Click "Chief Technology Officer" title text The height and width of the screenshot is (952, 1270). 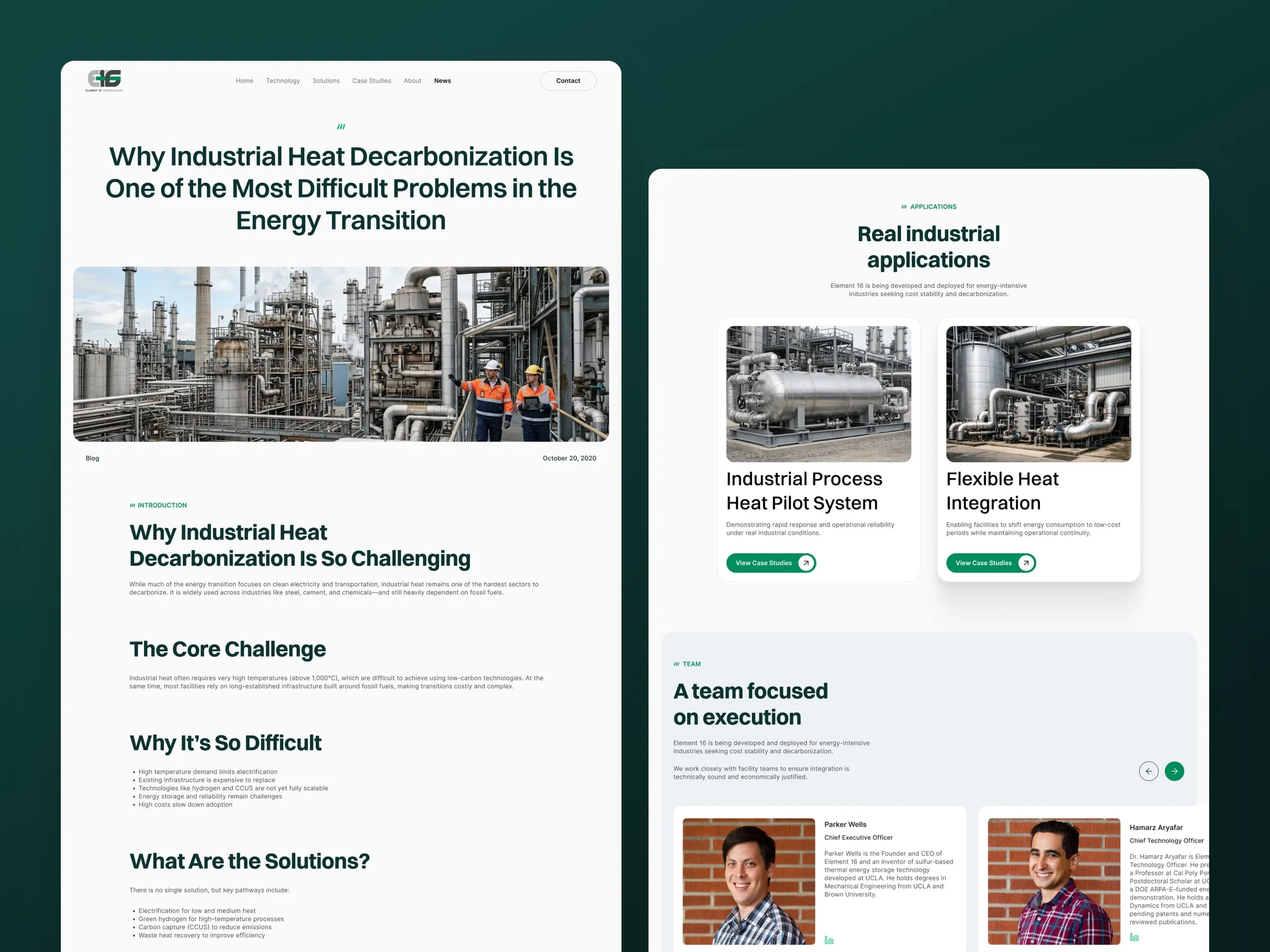(1167, 841)
